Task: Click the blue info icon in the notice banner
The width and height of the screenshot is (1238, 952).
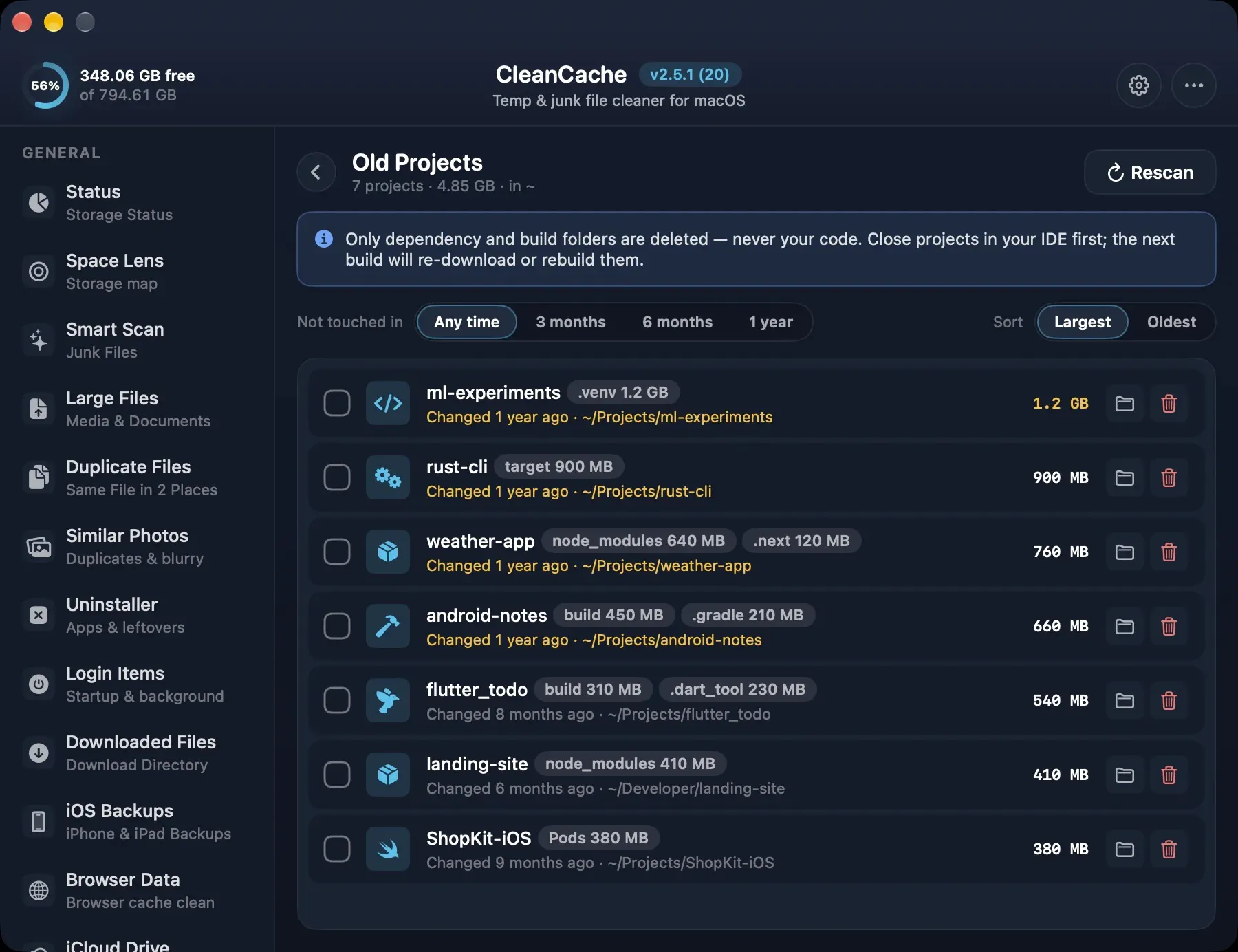Action: [324, 239]
